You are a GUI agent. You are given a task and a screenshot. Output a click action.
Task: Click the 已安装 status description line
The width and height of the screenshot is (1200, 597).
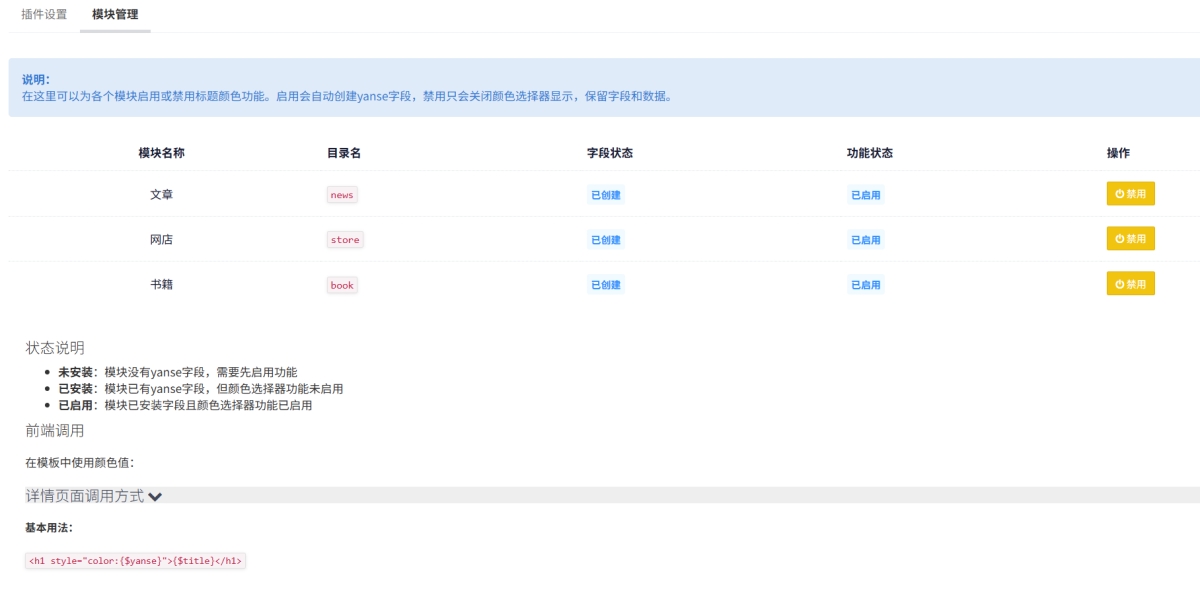(201, 388)
